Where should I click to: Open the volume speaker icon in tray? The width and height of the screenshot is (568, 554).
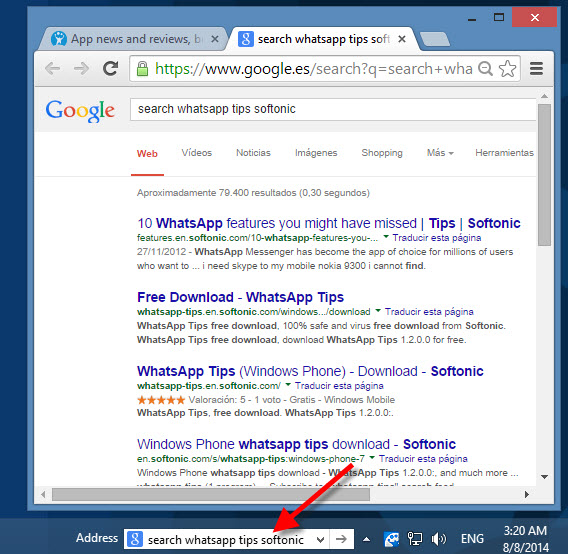[438, 539]
